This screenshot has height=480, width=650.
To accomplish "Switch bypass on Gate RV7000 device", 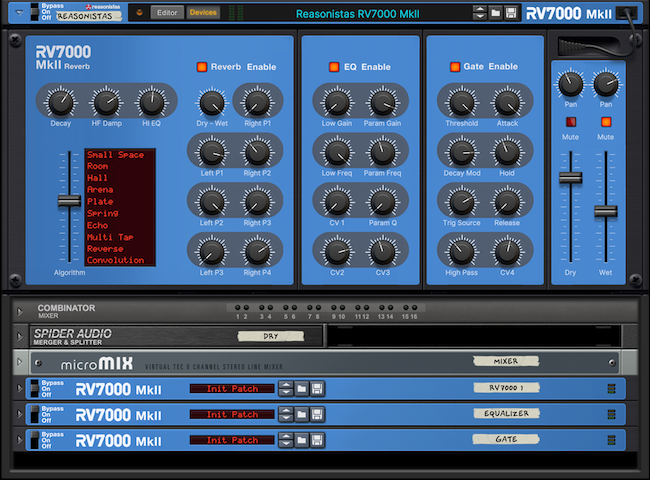I will [34, 440].
